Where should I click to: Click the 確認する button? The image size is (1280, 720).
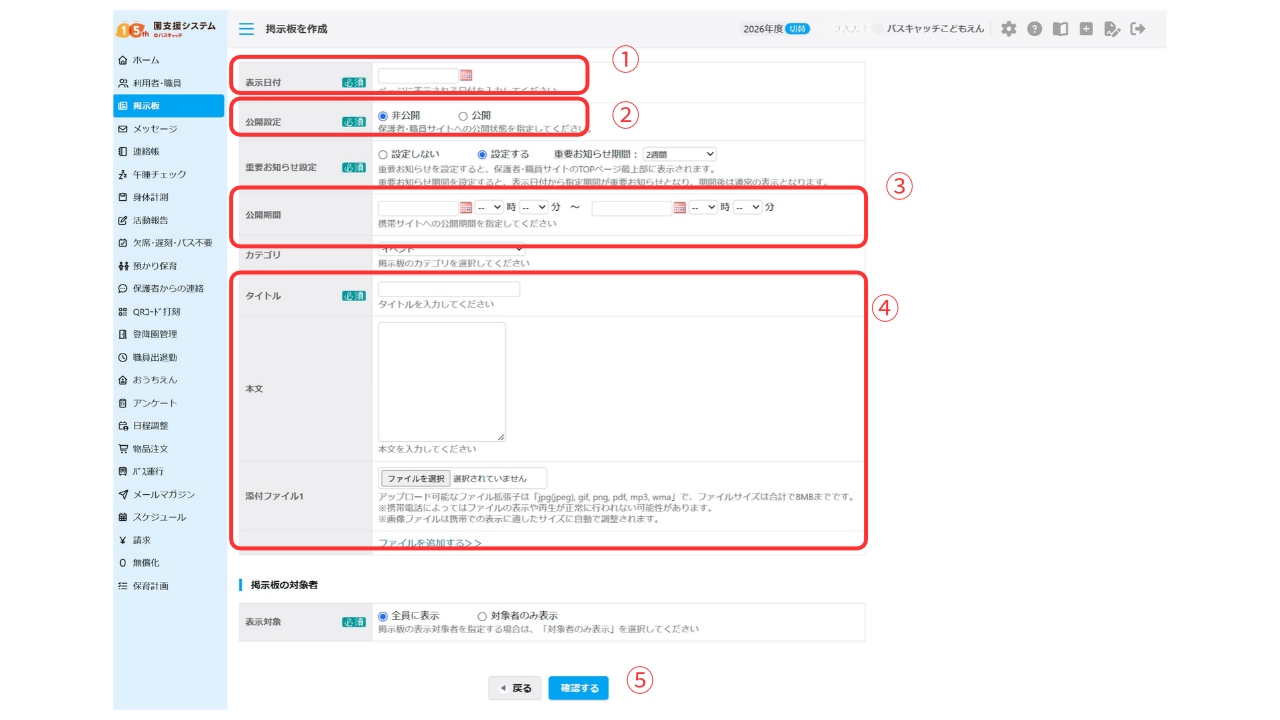coord(578,688)
